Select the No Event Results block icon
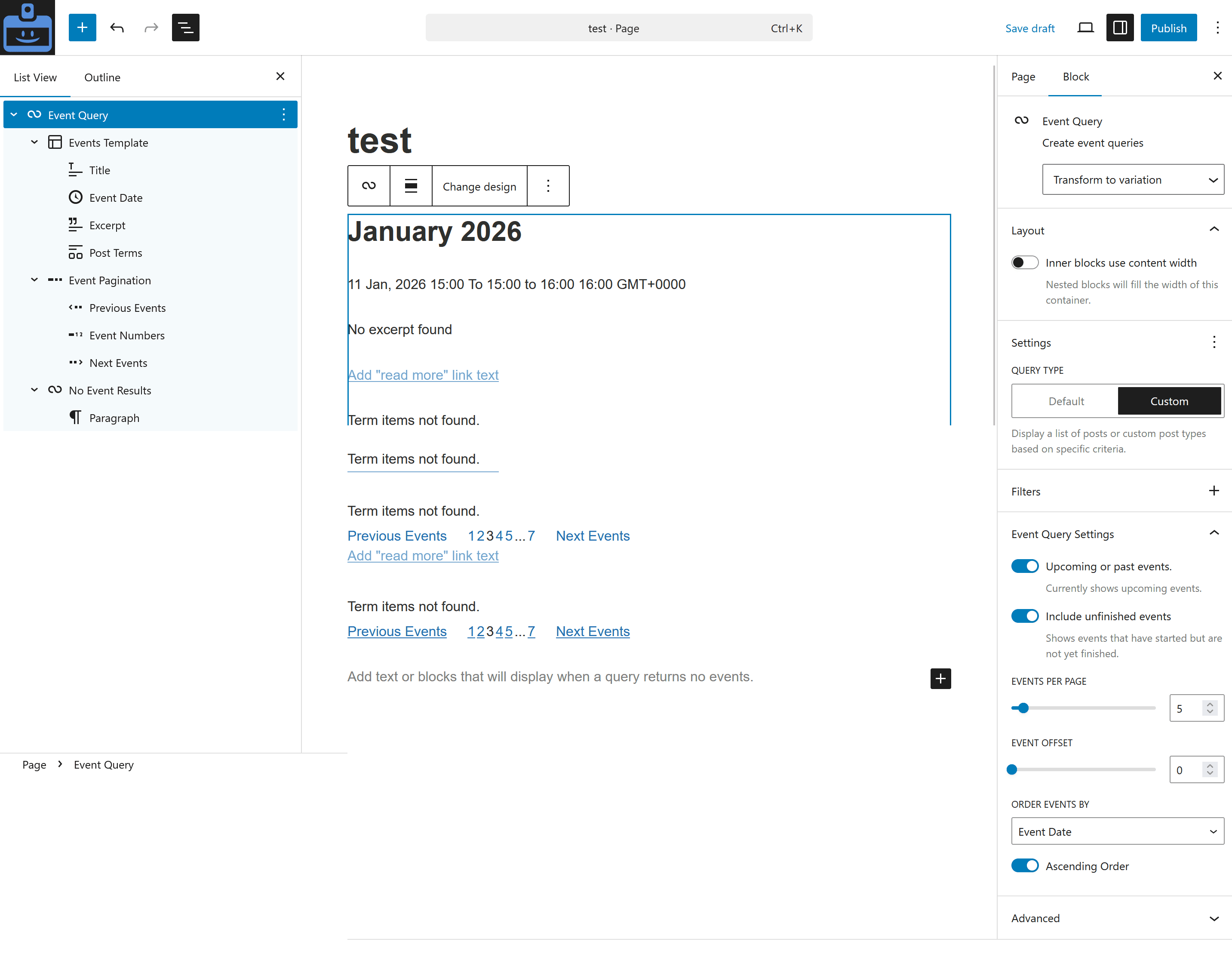 pos(55,390)
